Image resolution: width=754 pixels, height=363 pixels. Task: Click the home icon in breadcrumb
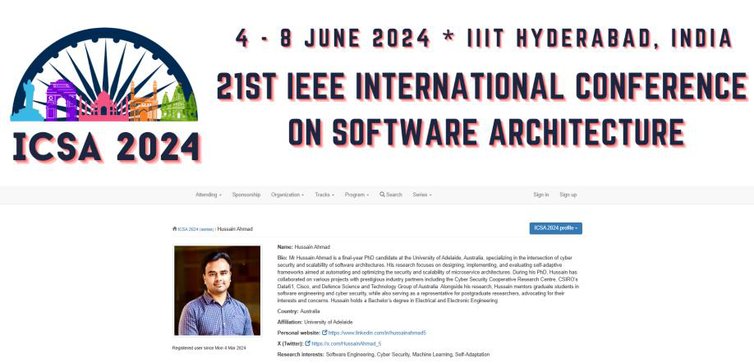click(x=175, y=229)
